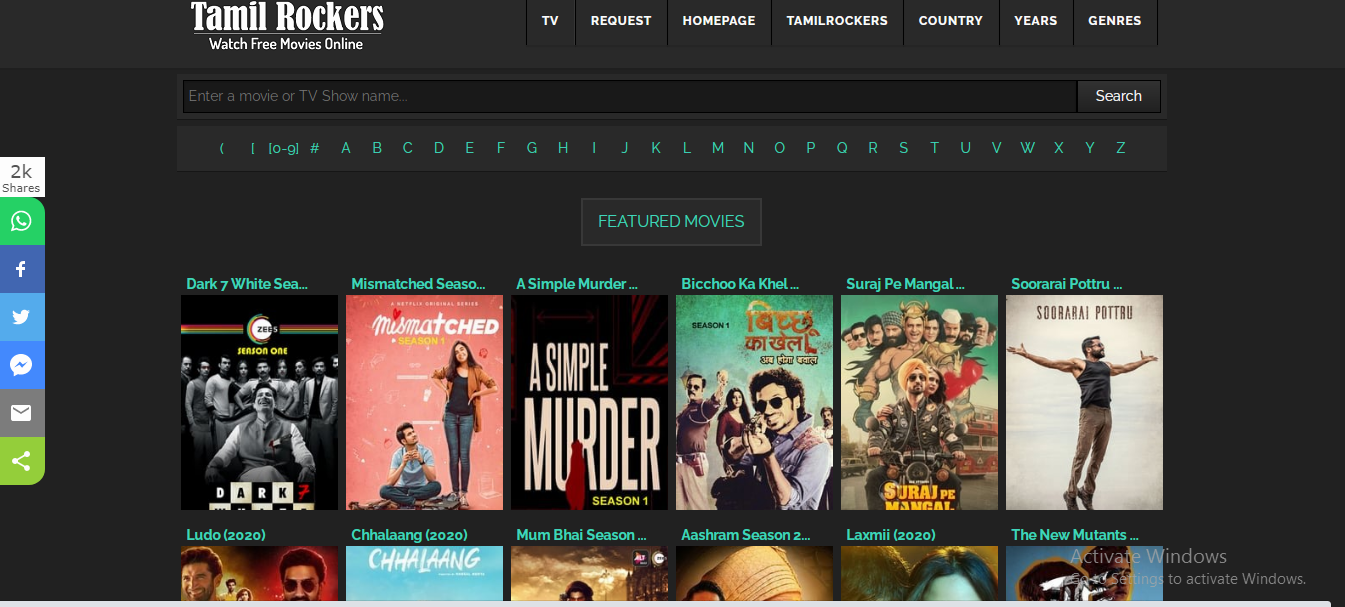
Task: Open the Suraj Pe Mangal title link
Action: pyautogui.click(x=905, y=284)
